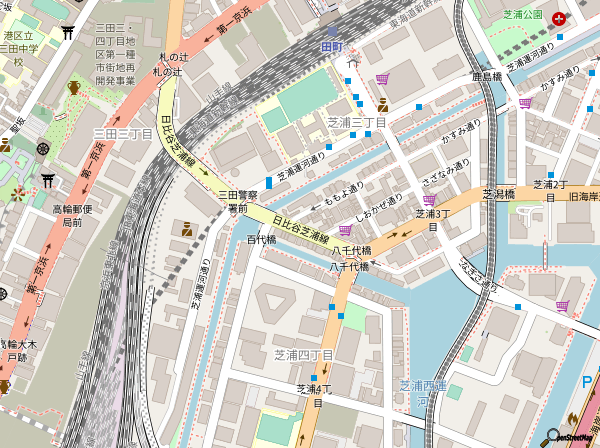Click the shopping cart icon beside Tamachi station
This screenshot has height=448, width=600.
382,80
